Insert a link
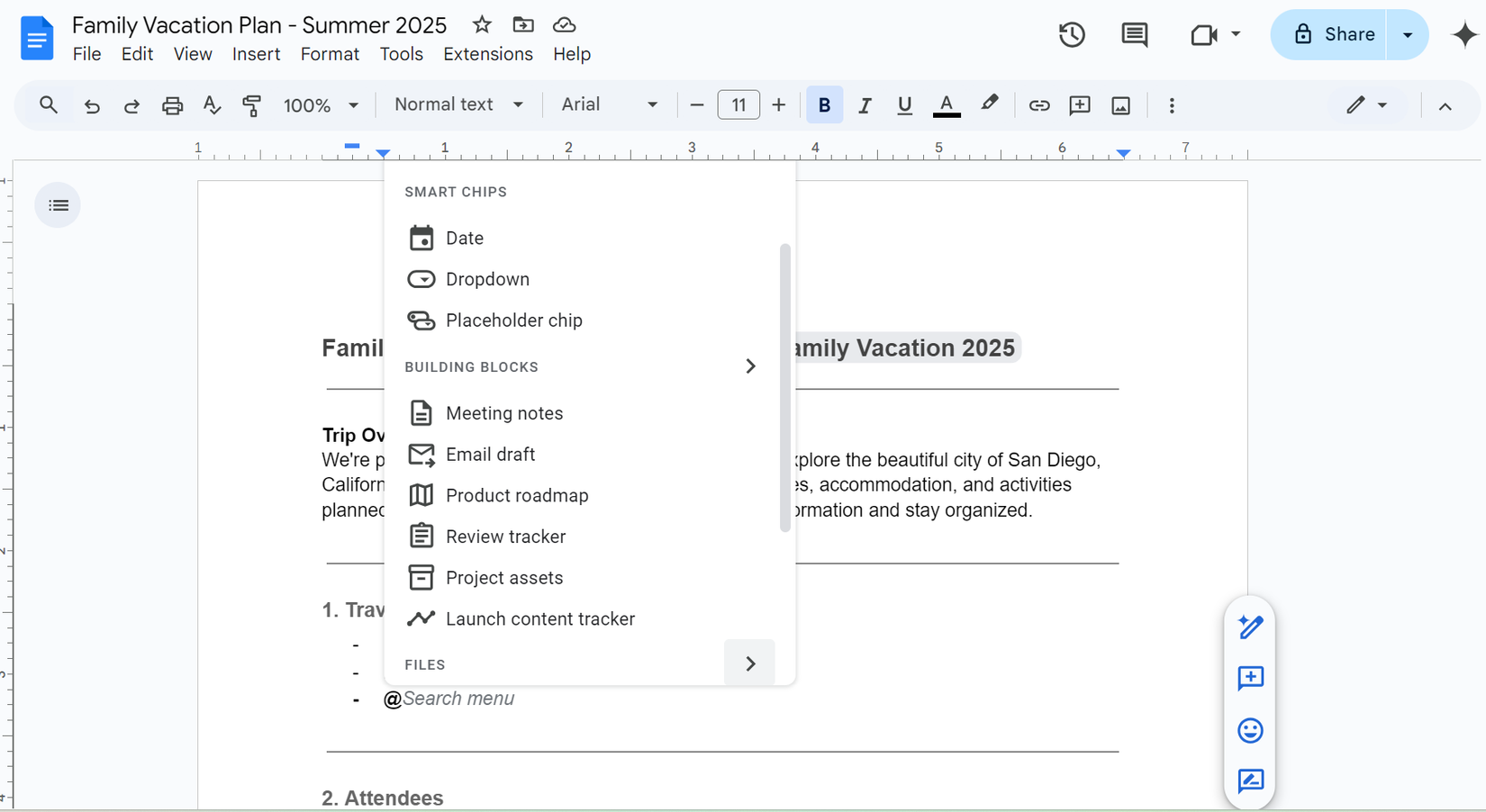The width and height of the screenshot is (1486, 812). click(x=1039, y=105)
